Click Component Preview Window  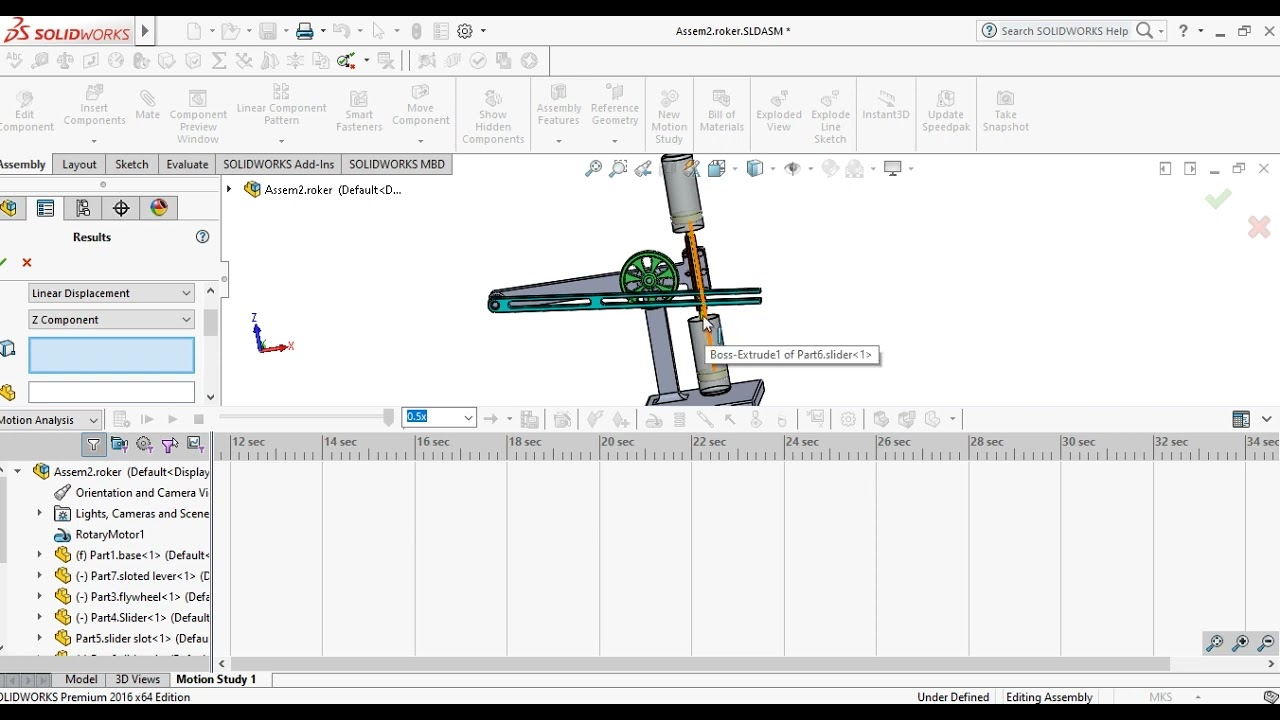coord(198,116)
